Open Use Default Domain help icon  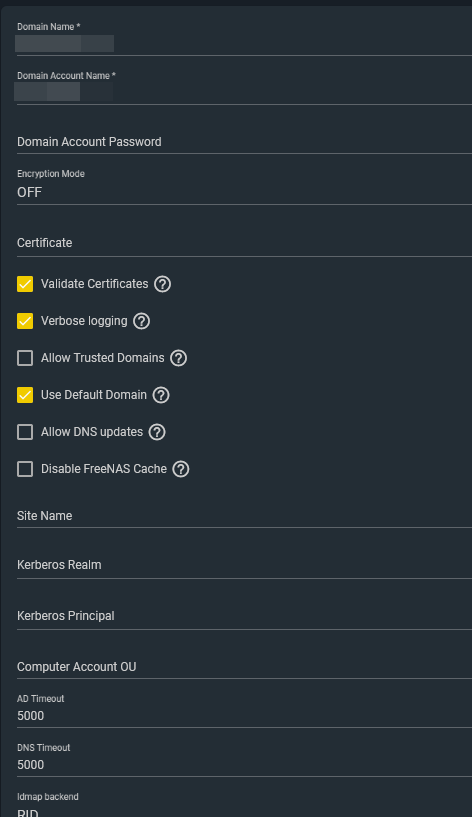tap(161, 395)
